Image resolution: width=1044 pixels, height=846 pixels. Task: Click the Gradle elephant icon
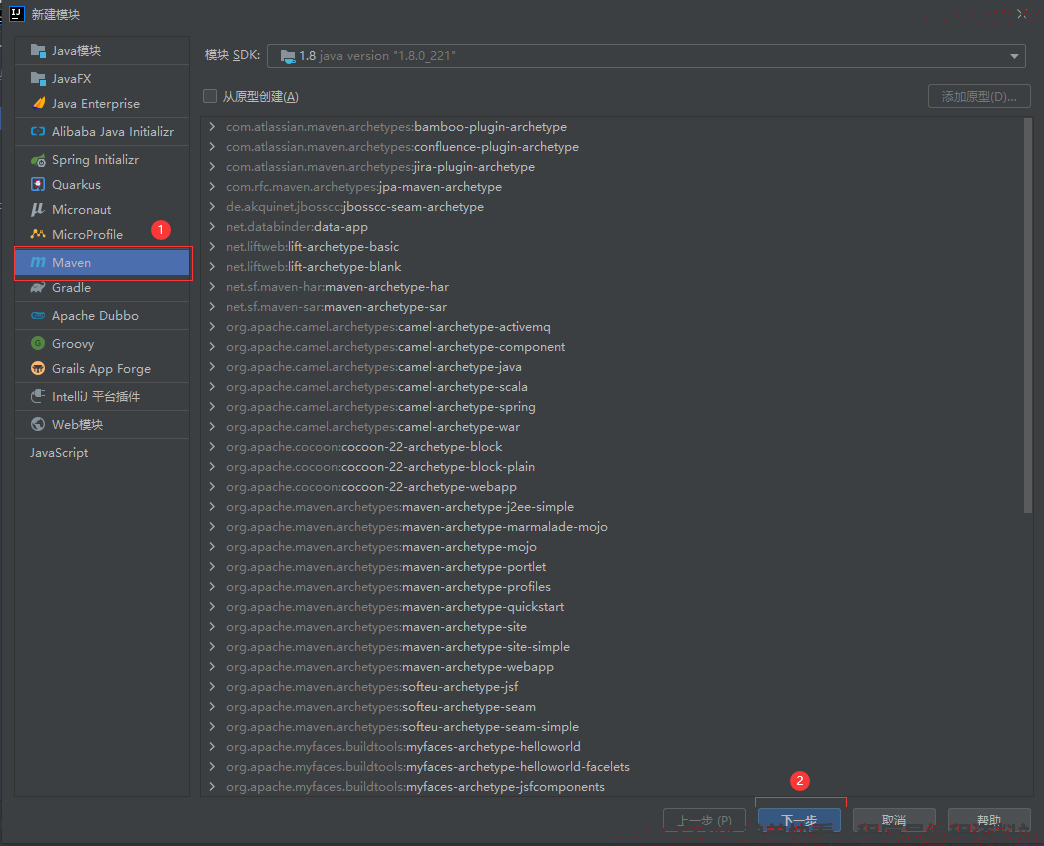coord(38,288)
